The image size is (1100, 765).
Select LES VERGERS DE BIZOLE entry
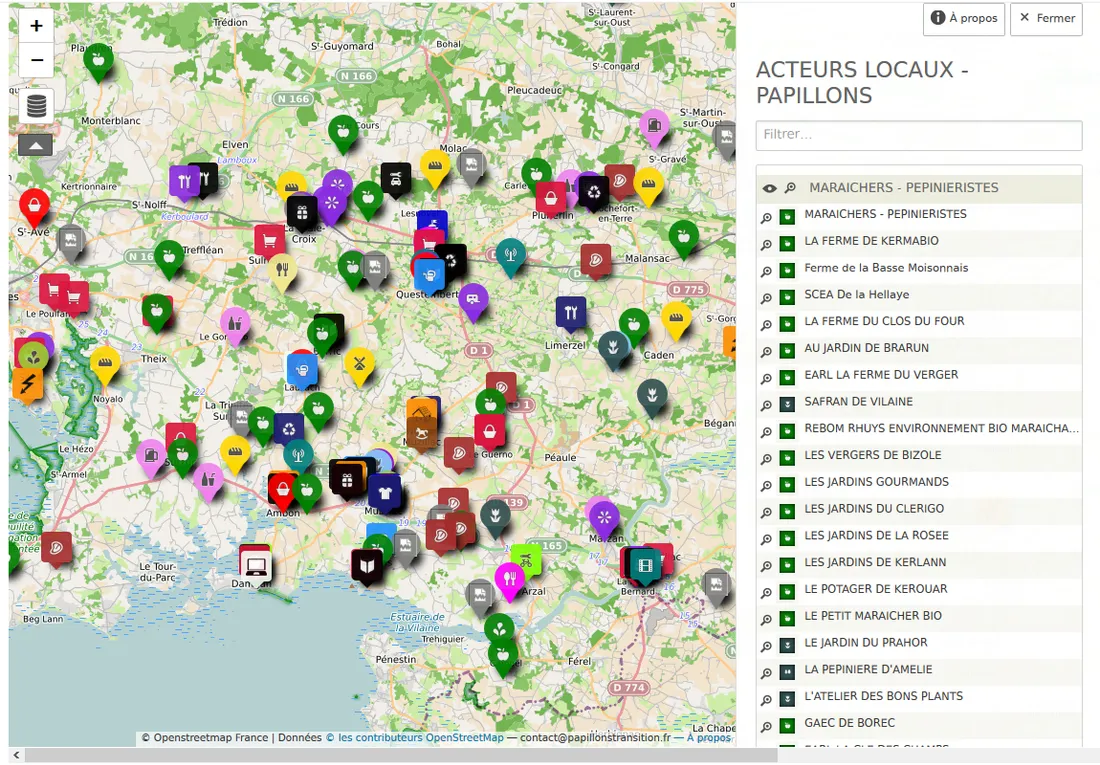tap(872, 455)
